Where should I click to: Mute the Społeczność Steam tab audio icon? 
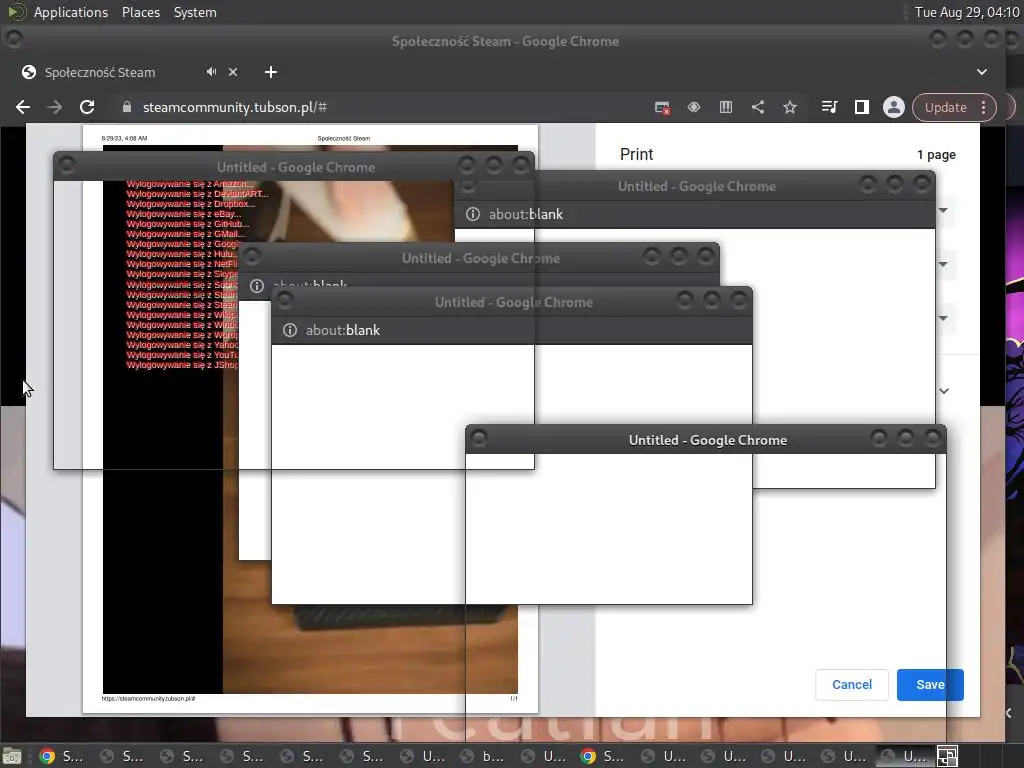click(x=211, y=72)
